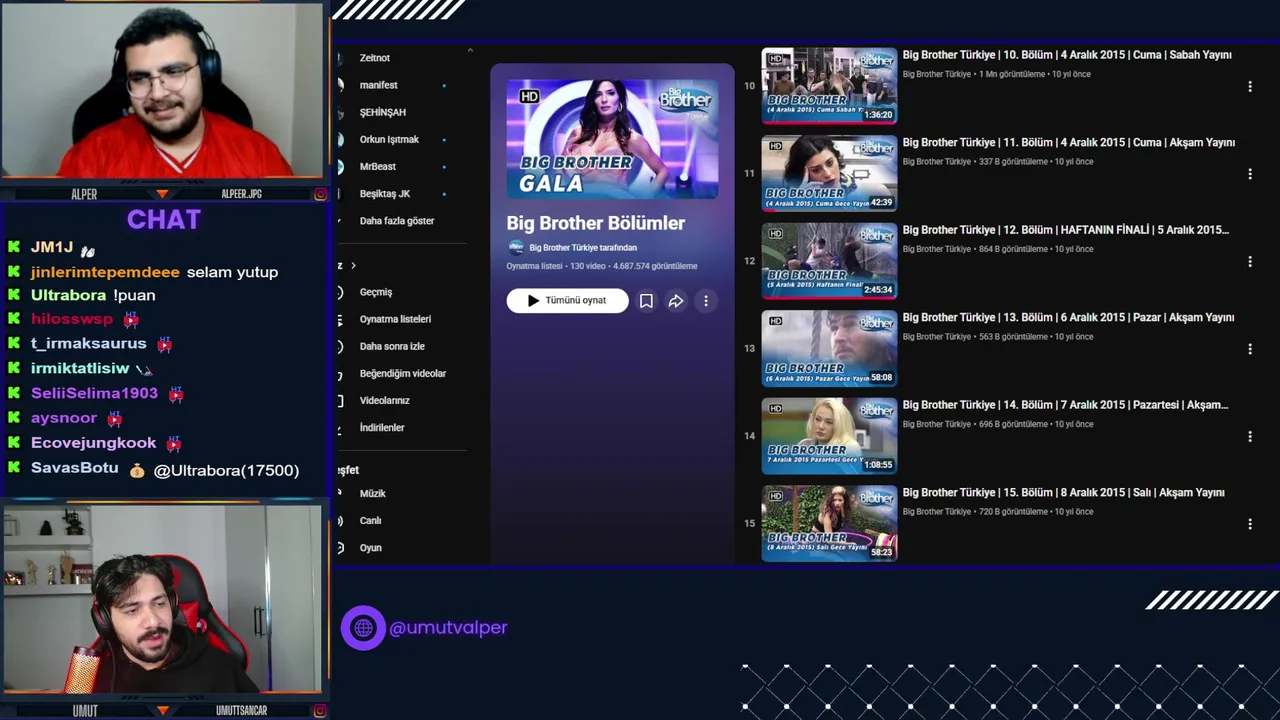Open ŞEHİNŞAH channel from subscriptions
This screenshot has height=720, width=1280.
383,112
